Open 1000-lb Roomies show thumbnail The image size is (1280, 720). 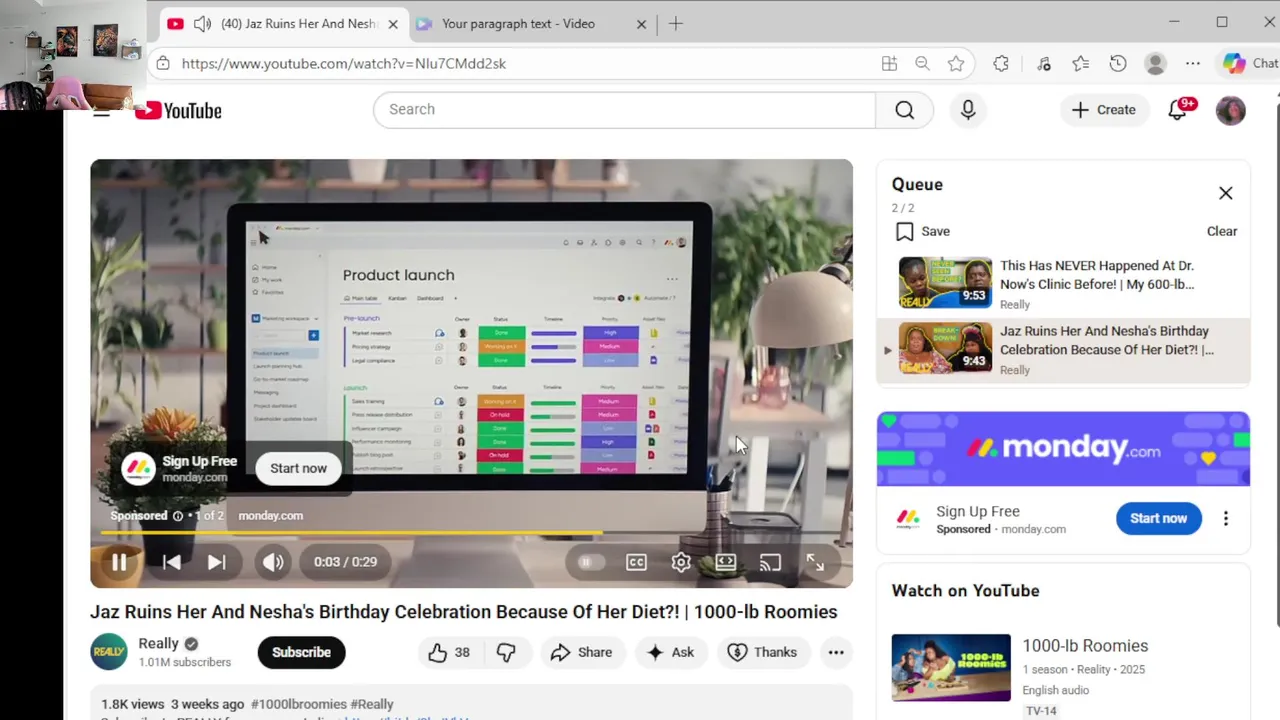[x=951, y=668]
